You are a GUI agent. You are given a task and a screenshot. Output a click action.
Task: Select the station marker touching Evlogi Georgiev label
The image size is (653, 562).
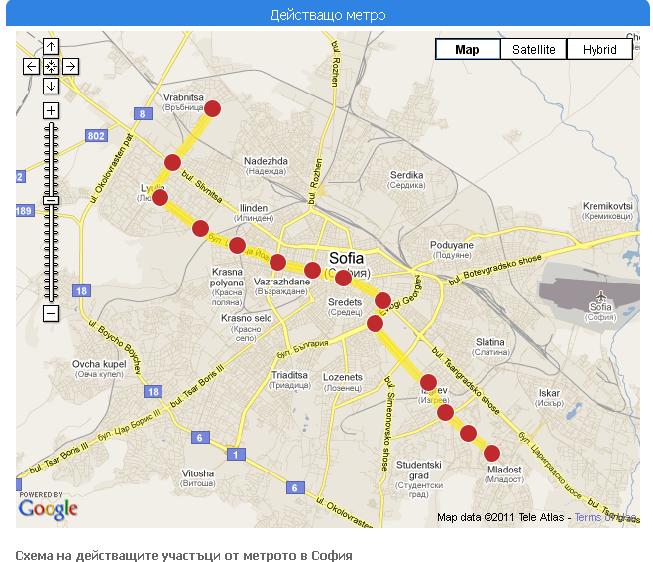click(383, 300)
